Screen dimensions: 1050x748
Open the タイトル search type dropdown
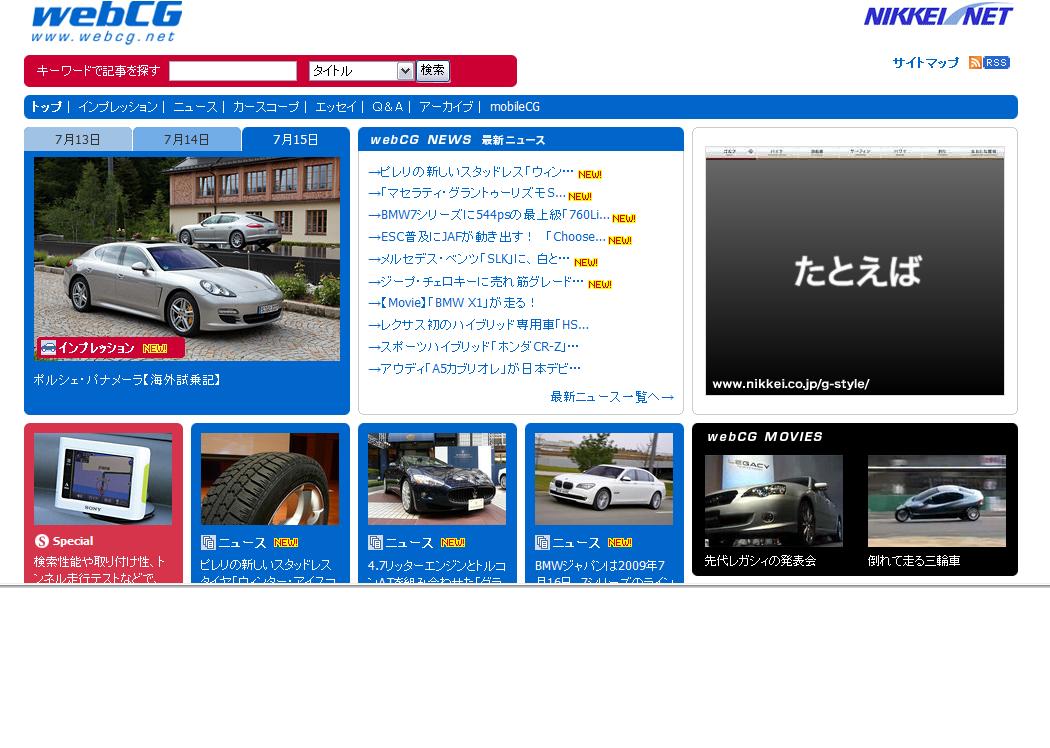pos(361,71)
